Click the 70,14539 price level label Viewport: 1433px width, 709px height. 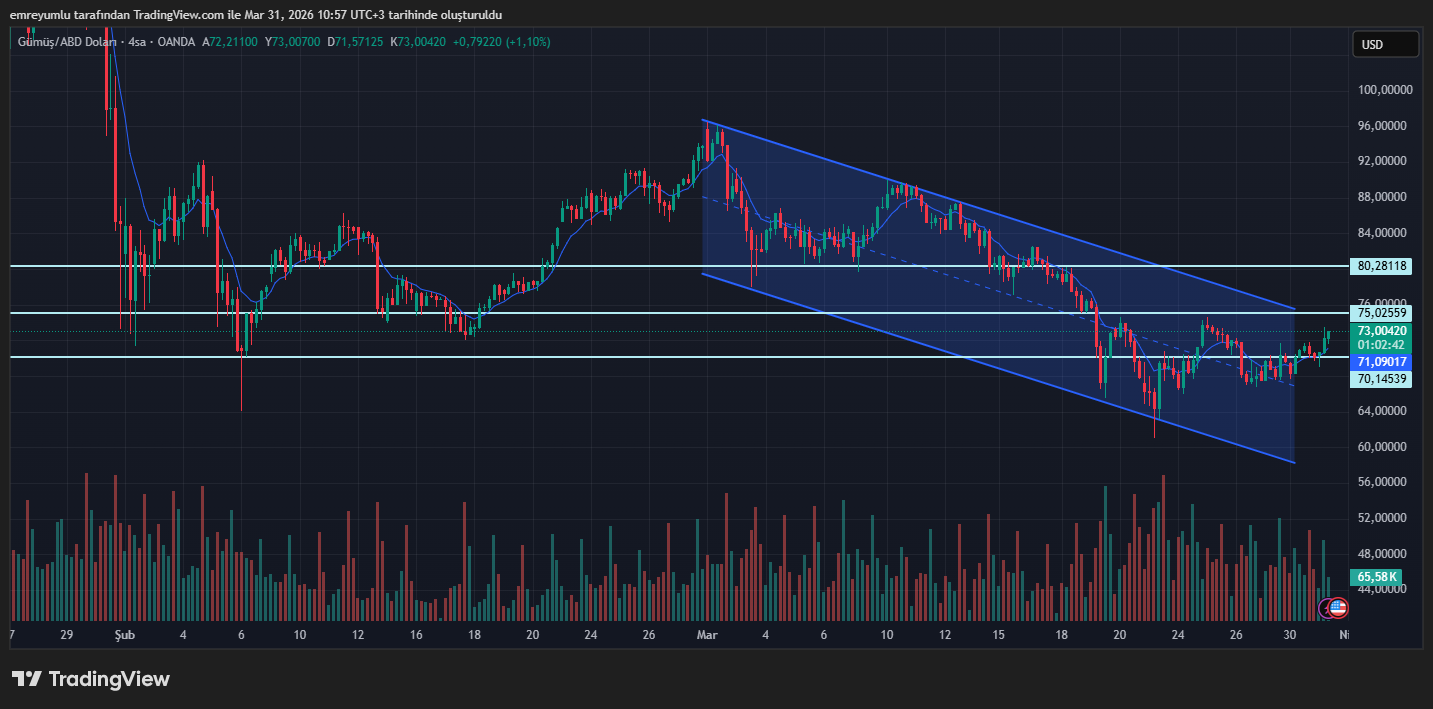click(x=1384, y=379)
